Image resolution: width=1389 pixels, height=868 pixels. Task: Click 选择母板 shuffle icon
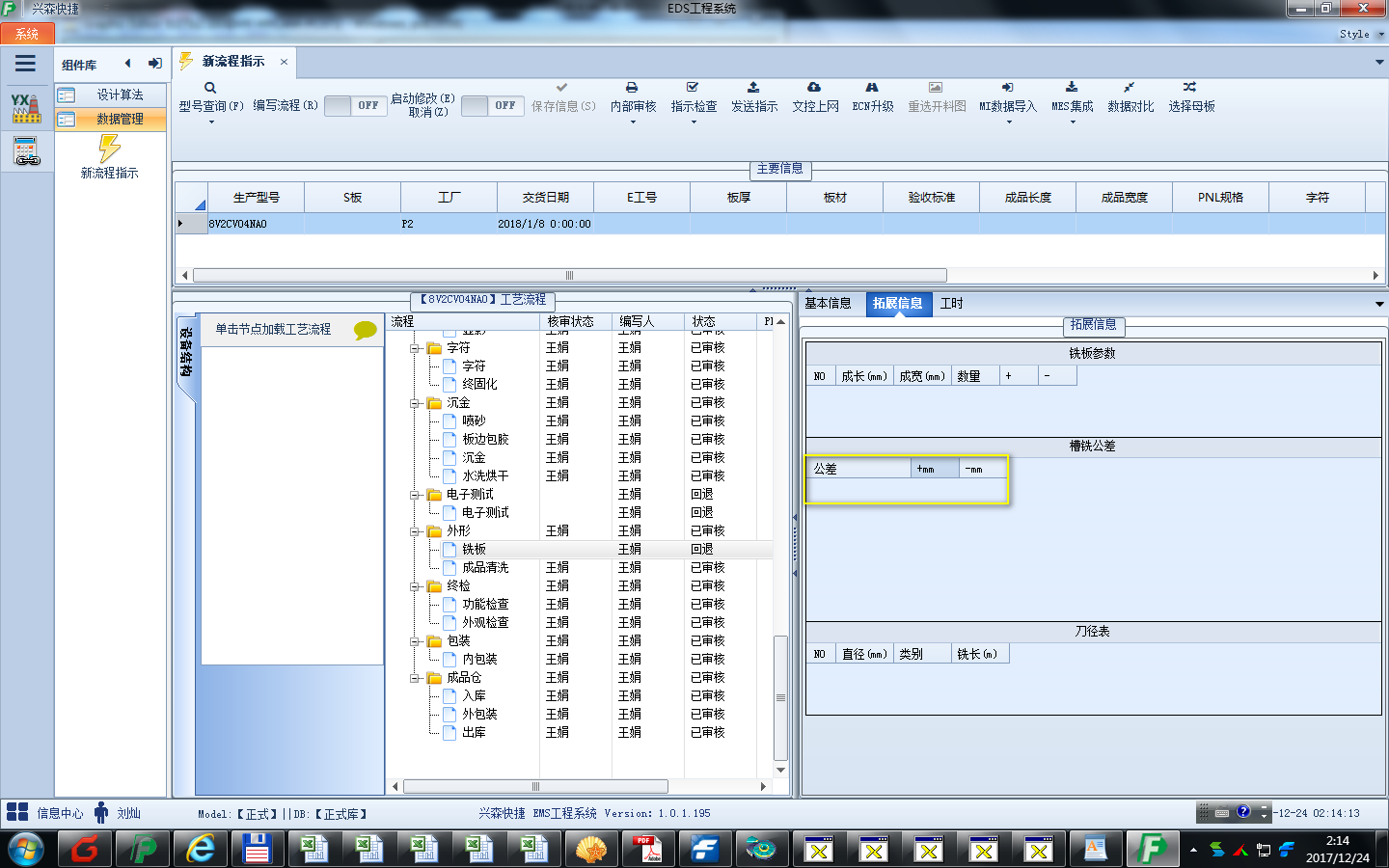(x=1190, y=88)
